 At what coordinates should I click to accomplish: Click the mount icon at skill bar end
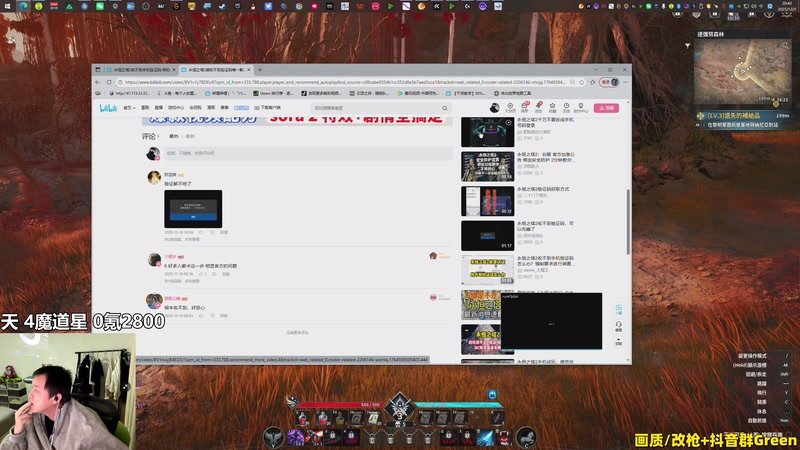(x=526, y=437)
